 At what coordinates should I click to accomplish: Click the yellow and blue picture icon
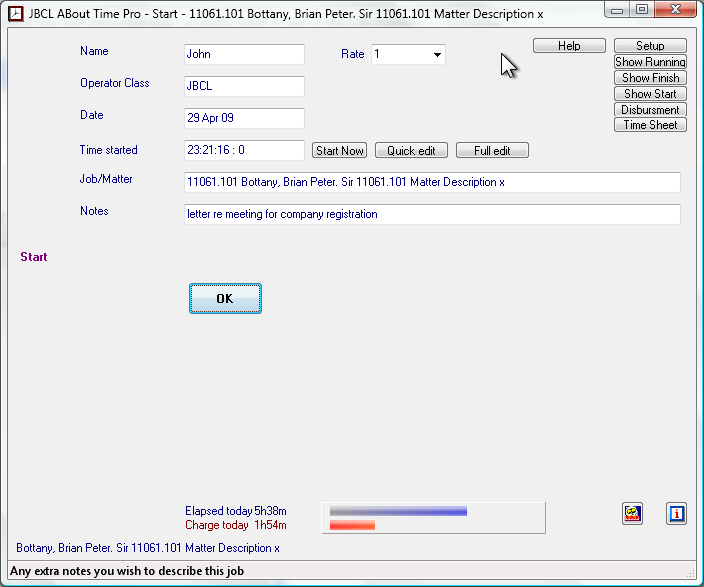coord(632,514)
